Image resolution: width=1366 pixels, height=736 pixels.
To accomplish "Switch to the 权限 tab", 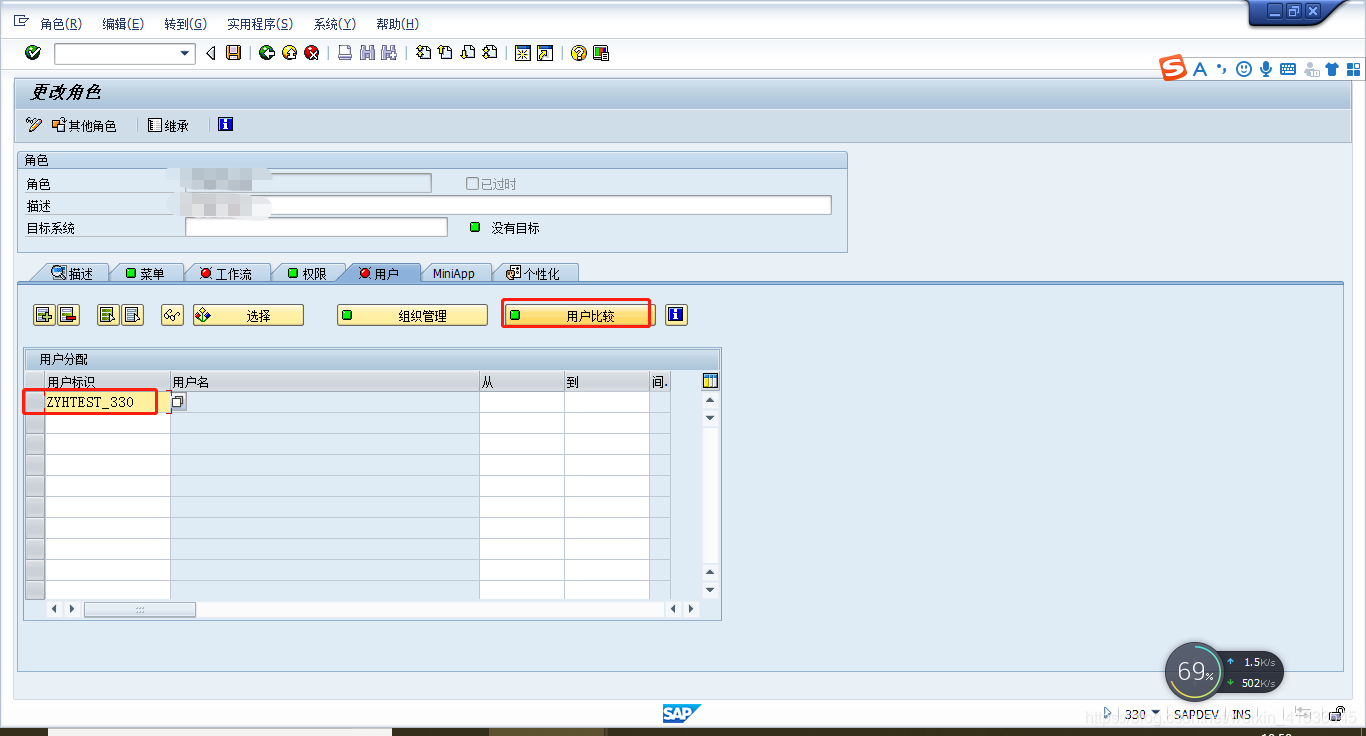I will point(307,273).
